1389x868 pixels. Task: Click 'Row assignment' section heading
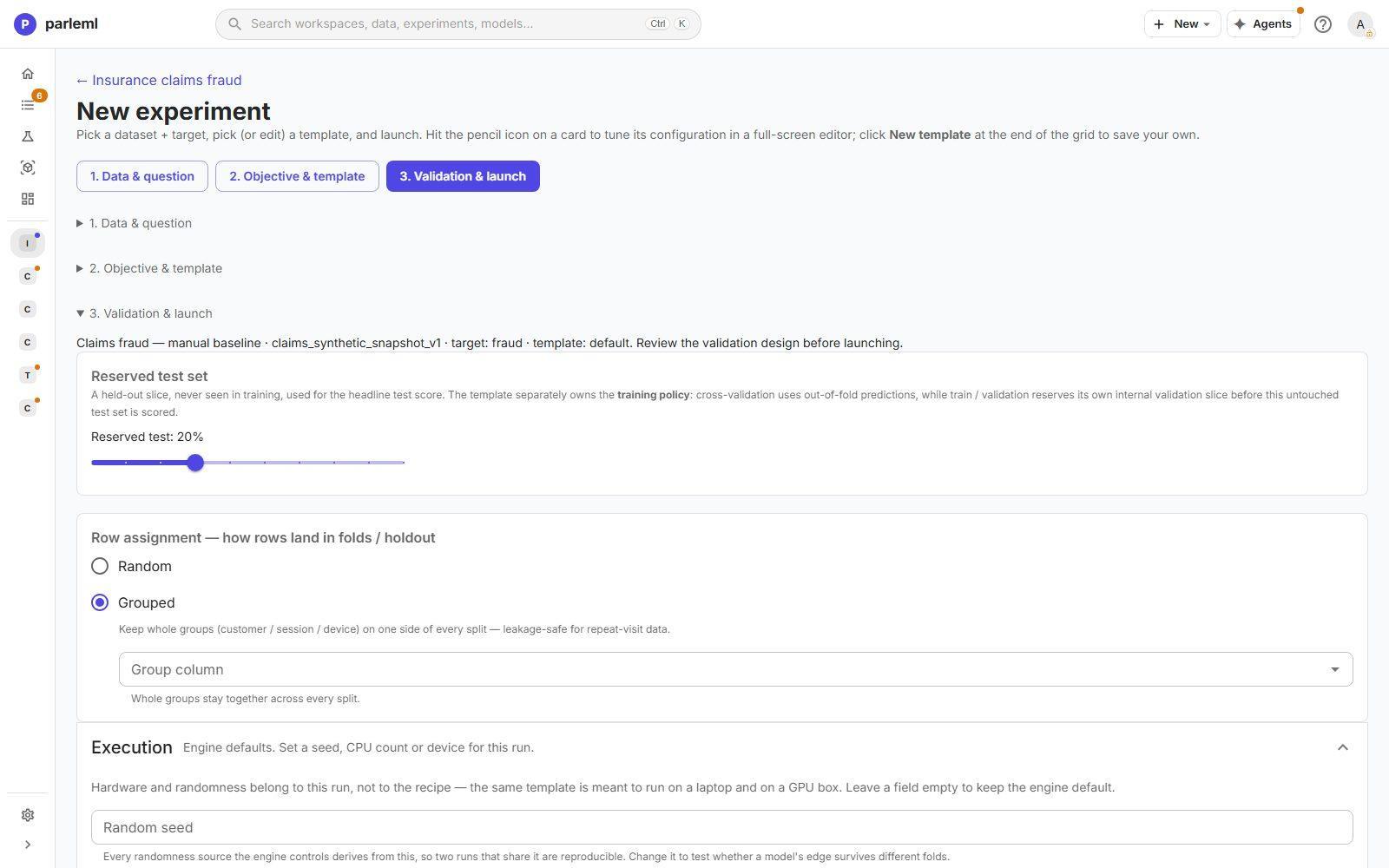click(263, 537)
